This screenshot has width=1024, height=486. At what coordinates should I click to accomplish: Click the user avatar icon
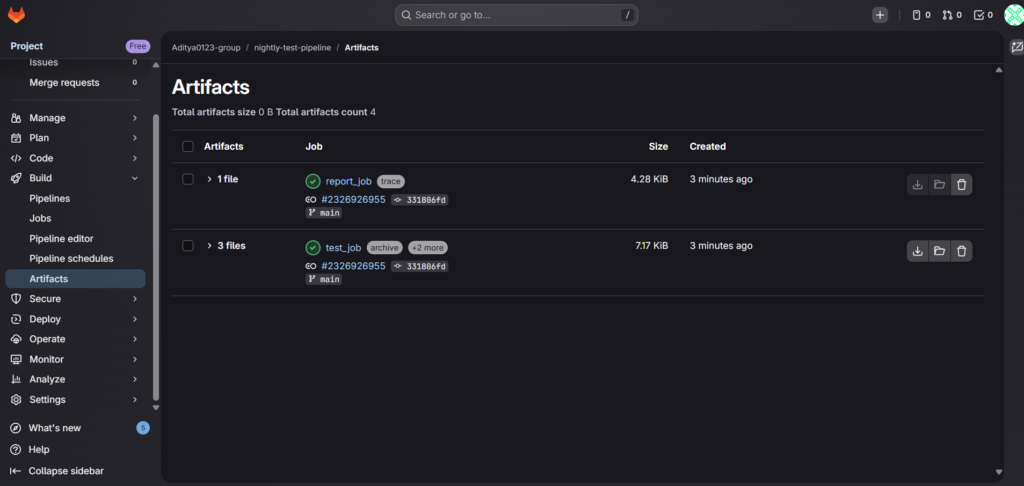tap(1012, 15)
